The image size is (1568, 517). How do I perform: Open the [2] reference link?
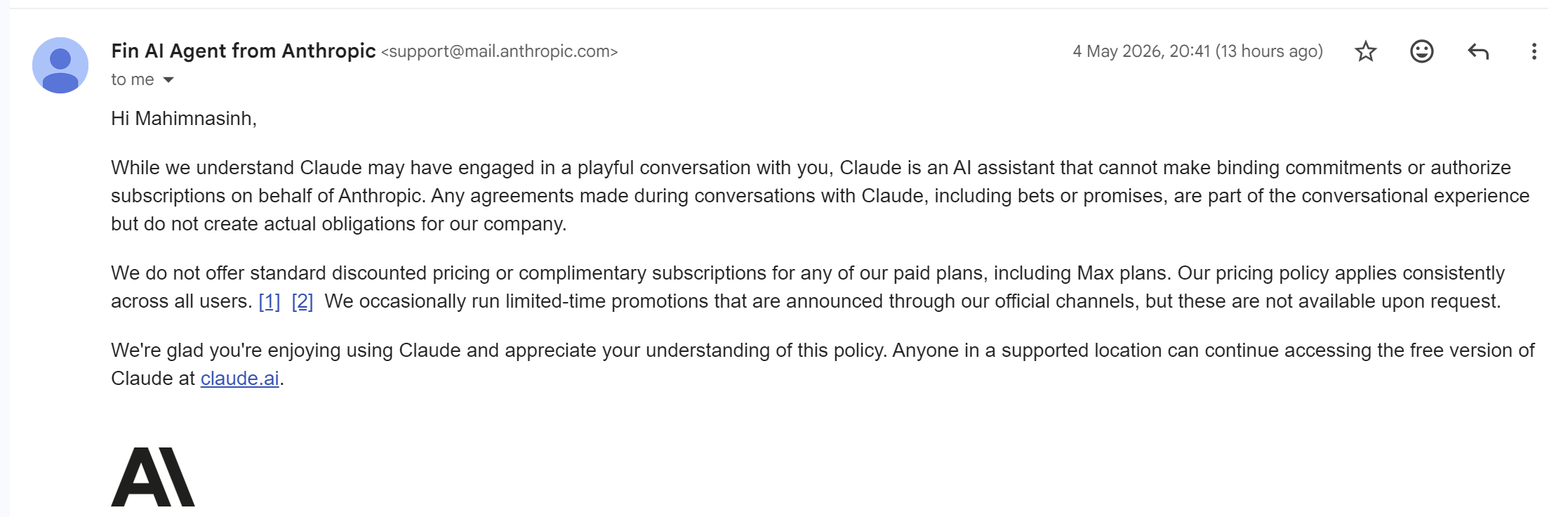(303, 301)
